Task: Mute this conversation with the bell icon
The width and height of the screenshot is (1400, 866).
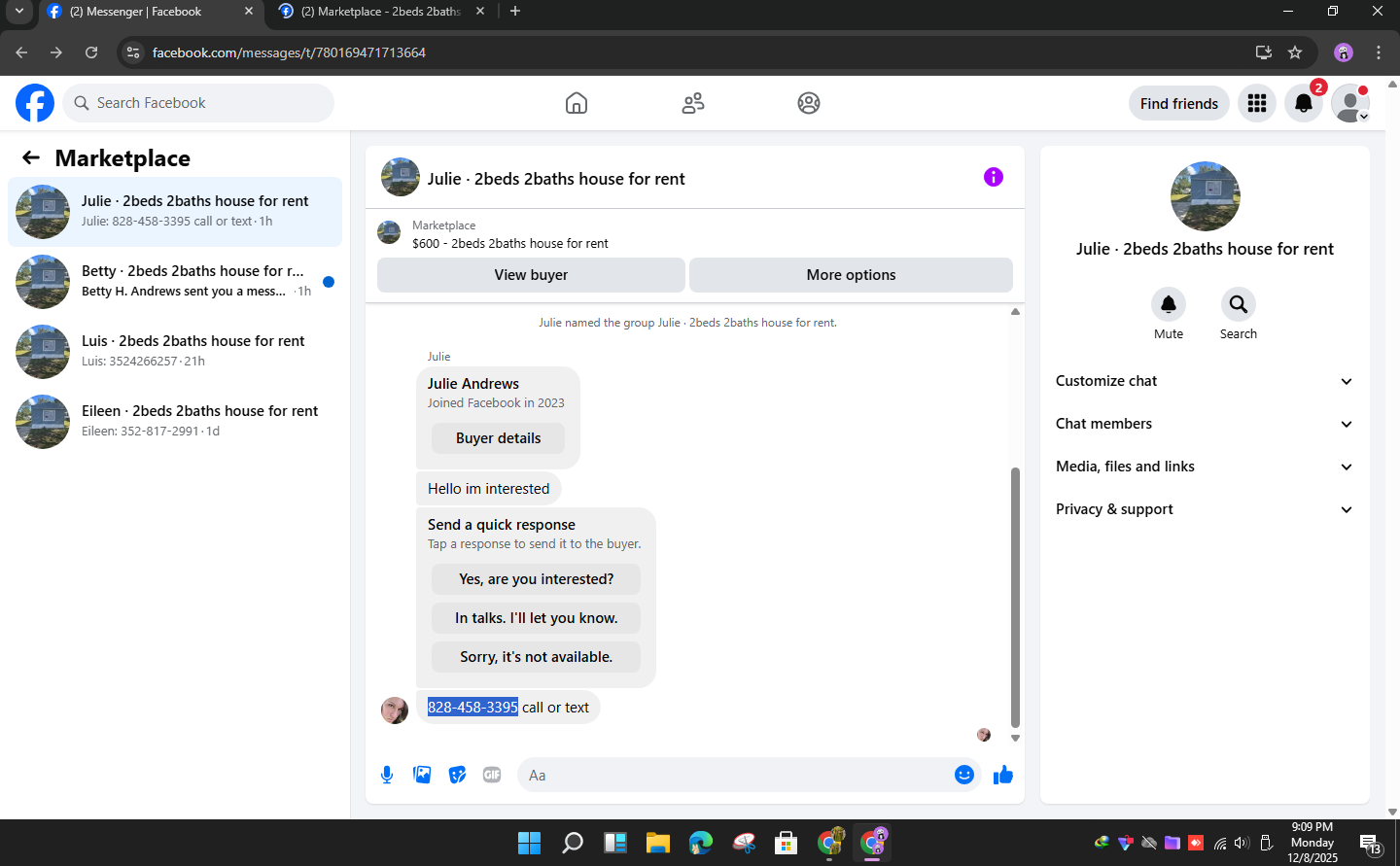Action: (1169, 304)
